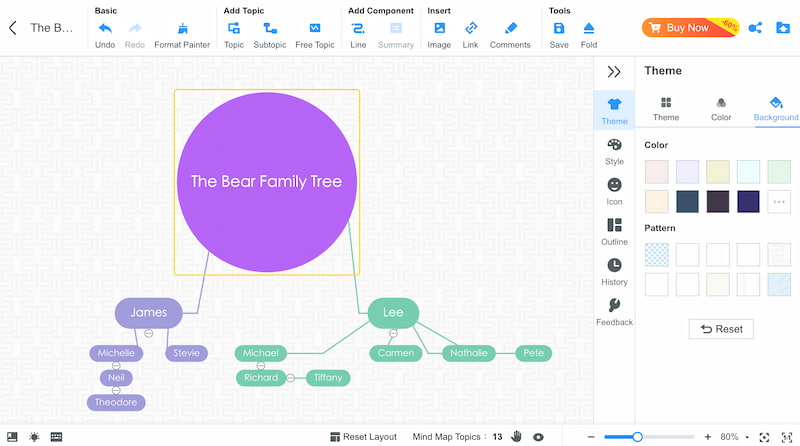Image resolution: width=800 pixels, height=446 pixels.
Task: Select The Bear Family Tree central node
Action: 266,182
